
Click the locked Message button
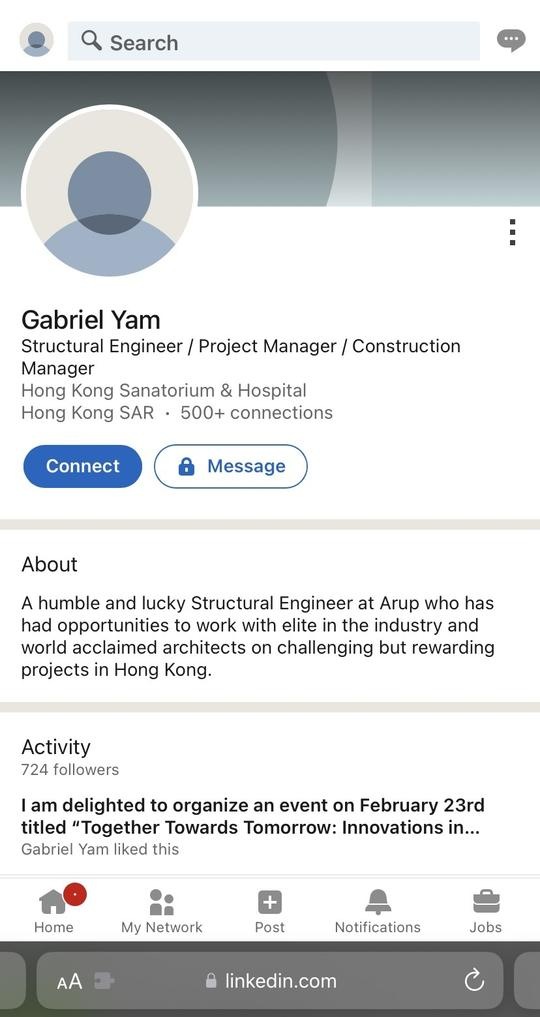coord(231,466)
